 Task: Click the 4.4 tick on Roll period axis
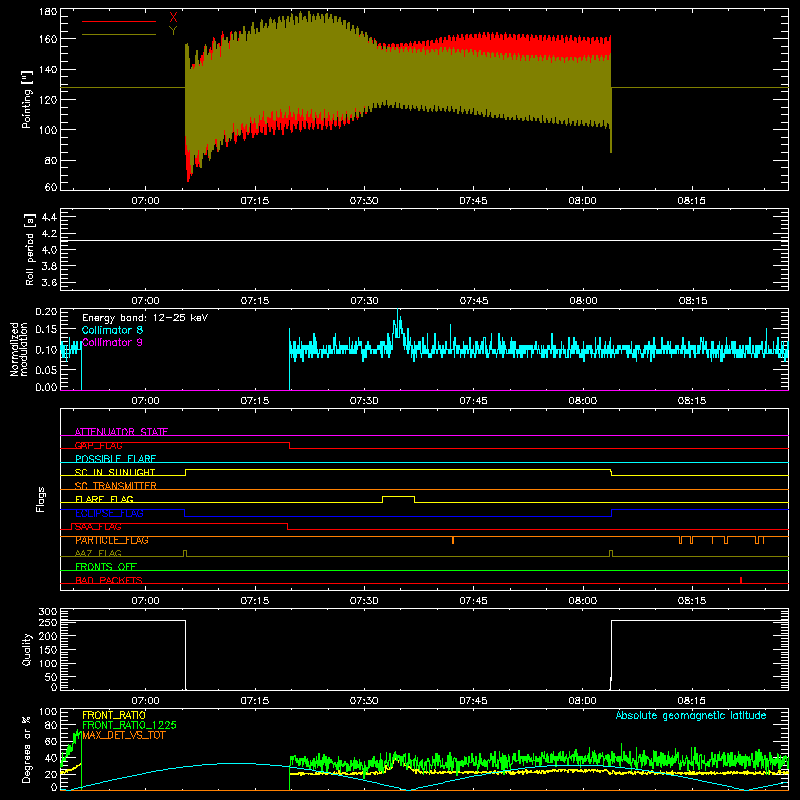(49, 217)
